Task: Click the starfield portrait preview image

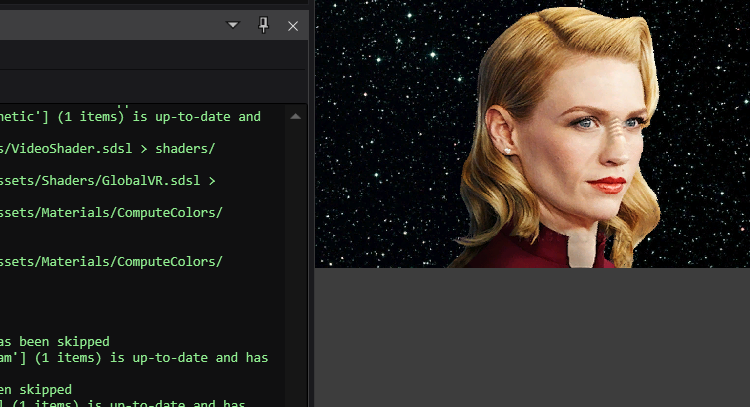Action: click(x=532, y=134)
